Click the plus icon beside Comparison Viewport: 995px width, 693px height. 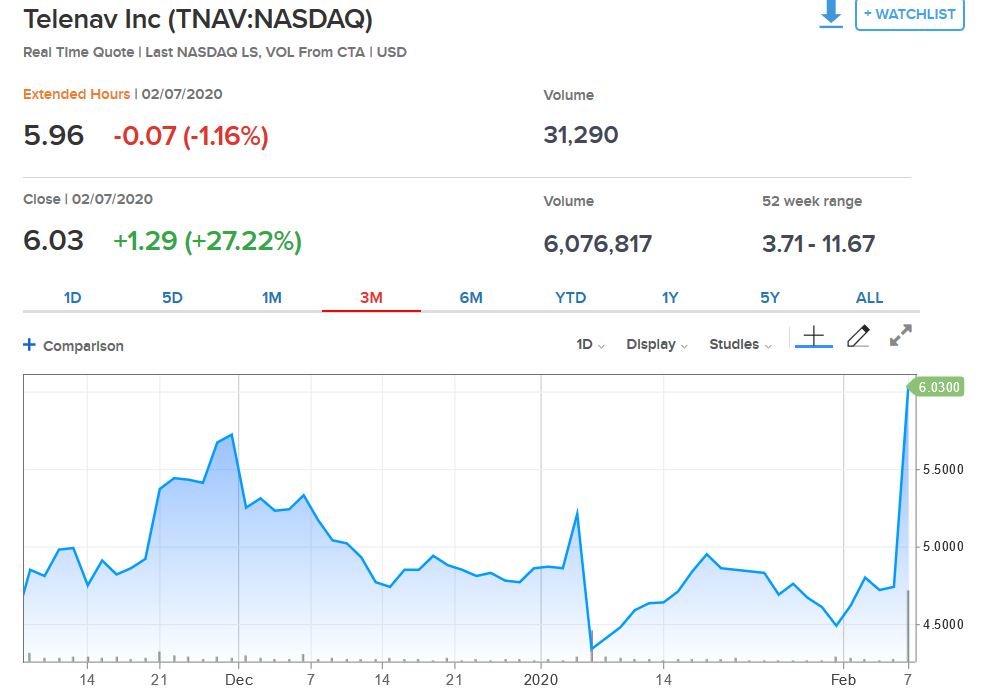(30, 345)
